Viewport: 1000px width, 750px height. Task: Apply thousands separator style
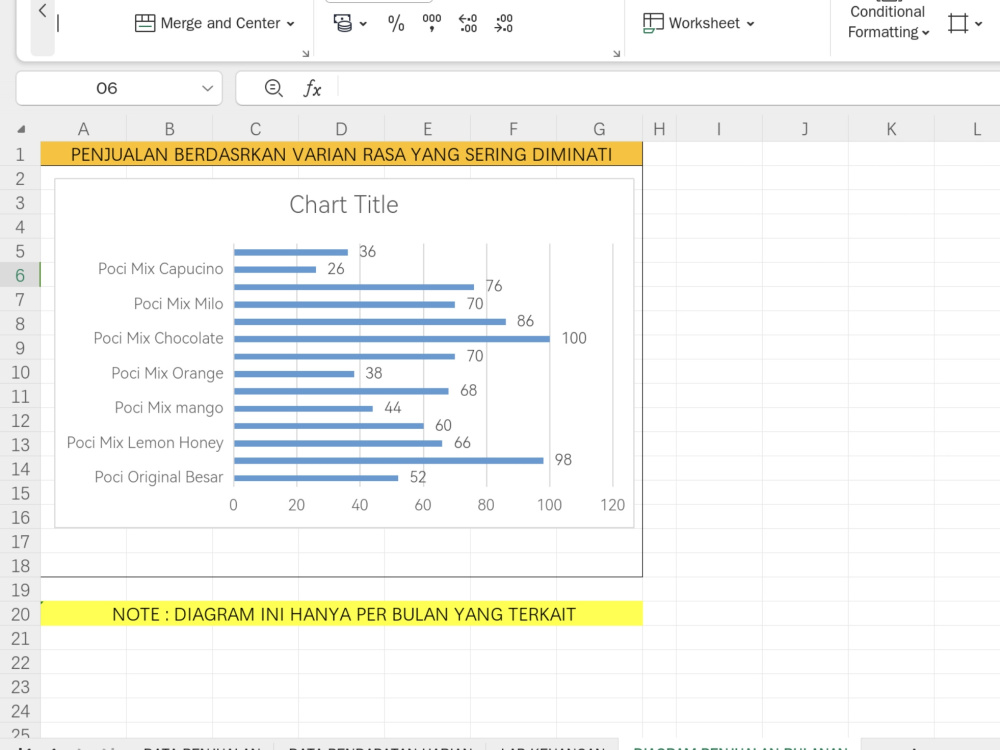(432, 23)
